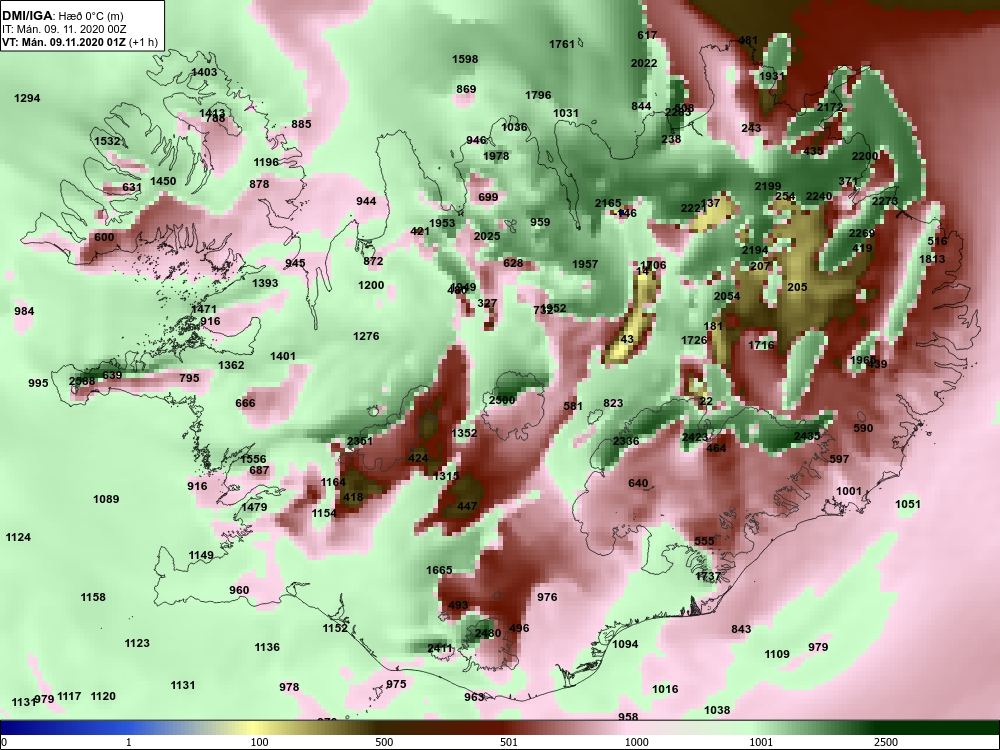Click the map value 2269
1000x750 pixels.
[x=862, y=233]
